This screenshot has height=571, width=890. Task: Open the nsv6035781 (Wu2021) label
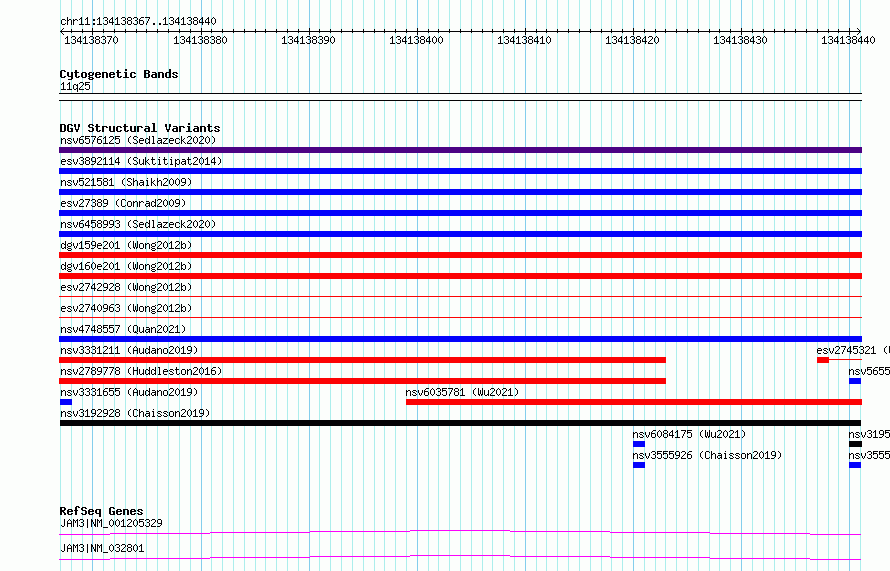tap(462, 392)
